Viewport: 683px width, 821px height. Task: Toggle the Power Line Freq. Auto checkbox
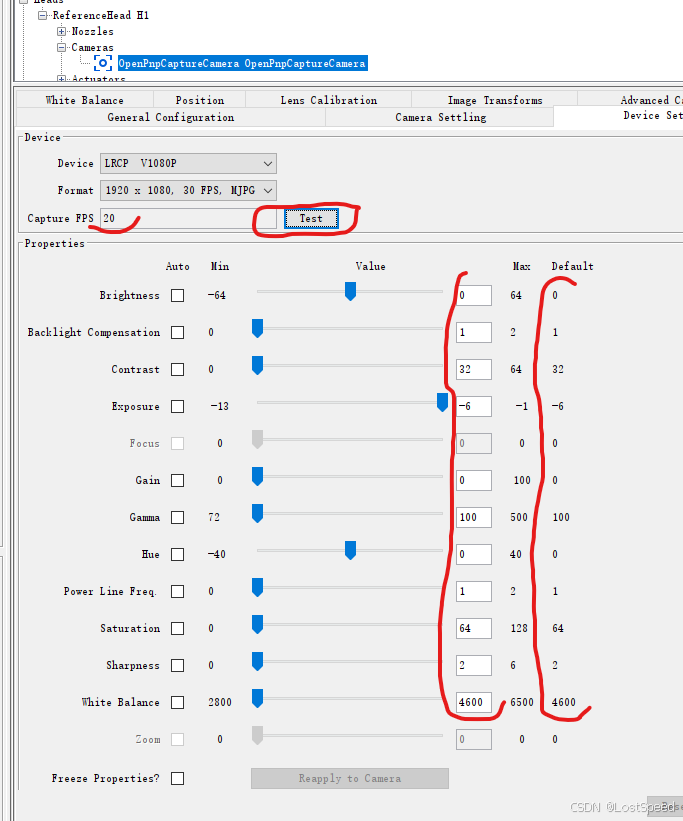point(178,591)
